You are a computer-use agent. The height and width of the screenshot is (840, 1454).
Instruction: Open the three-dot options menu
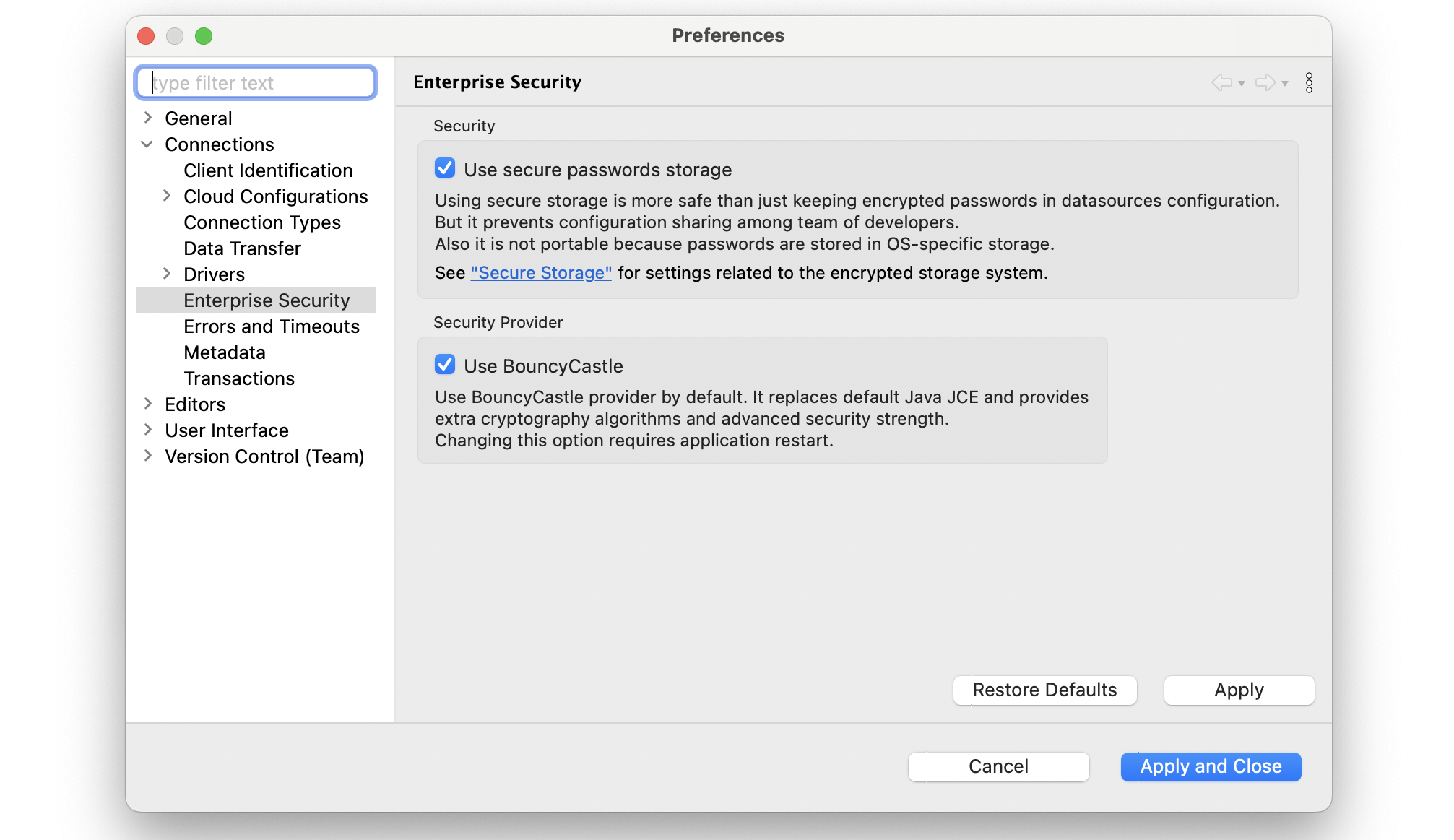coord(1309,82)
